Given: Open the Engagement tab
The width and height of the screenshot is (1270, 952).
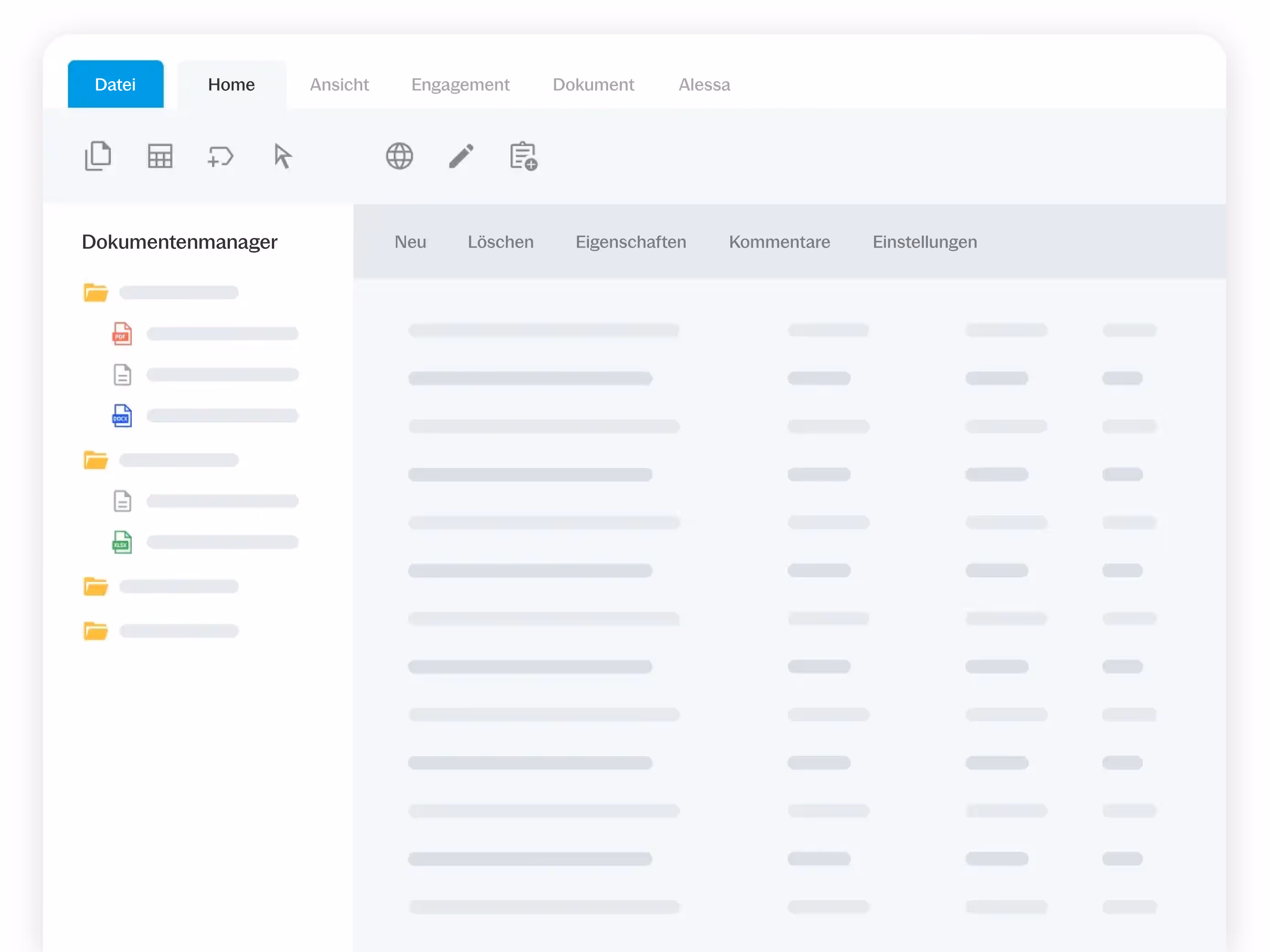Looking at the screenshot, I should coord(460,84).
